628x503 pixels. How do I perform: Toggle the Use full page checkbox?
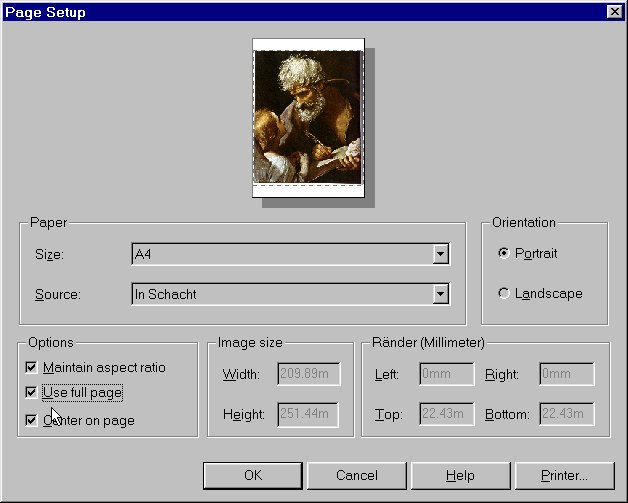click(x=32, y=393)
